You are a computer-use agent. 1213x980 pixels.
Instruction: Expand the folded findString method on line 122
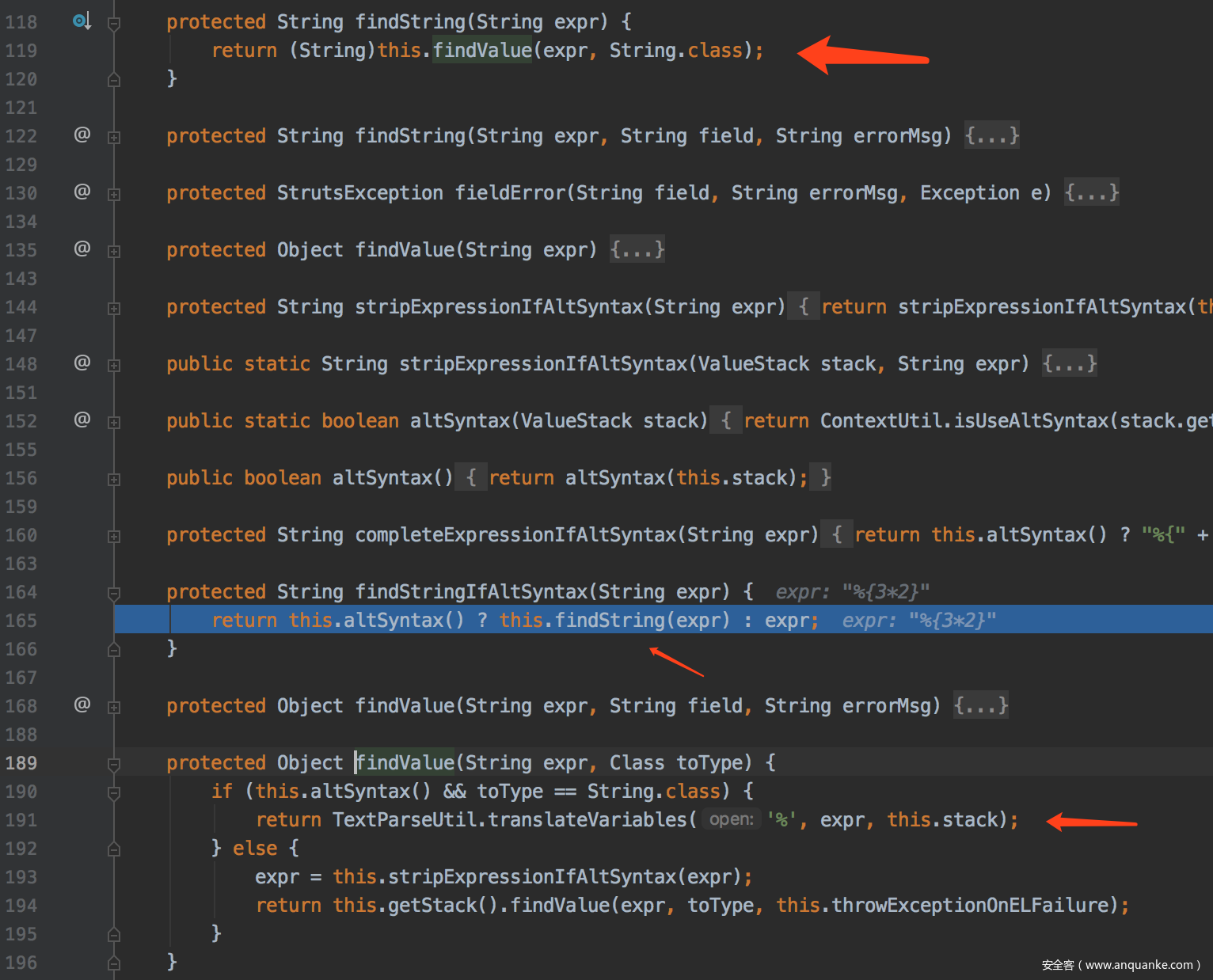coord(114,137)
